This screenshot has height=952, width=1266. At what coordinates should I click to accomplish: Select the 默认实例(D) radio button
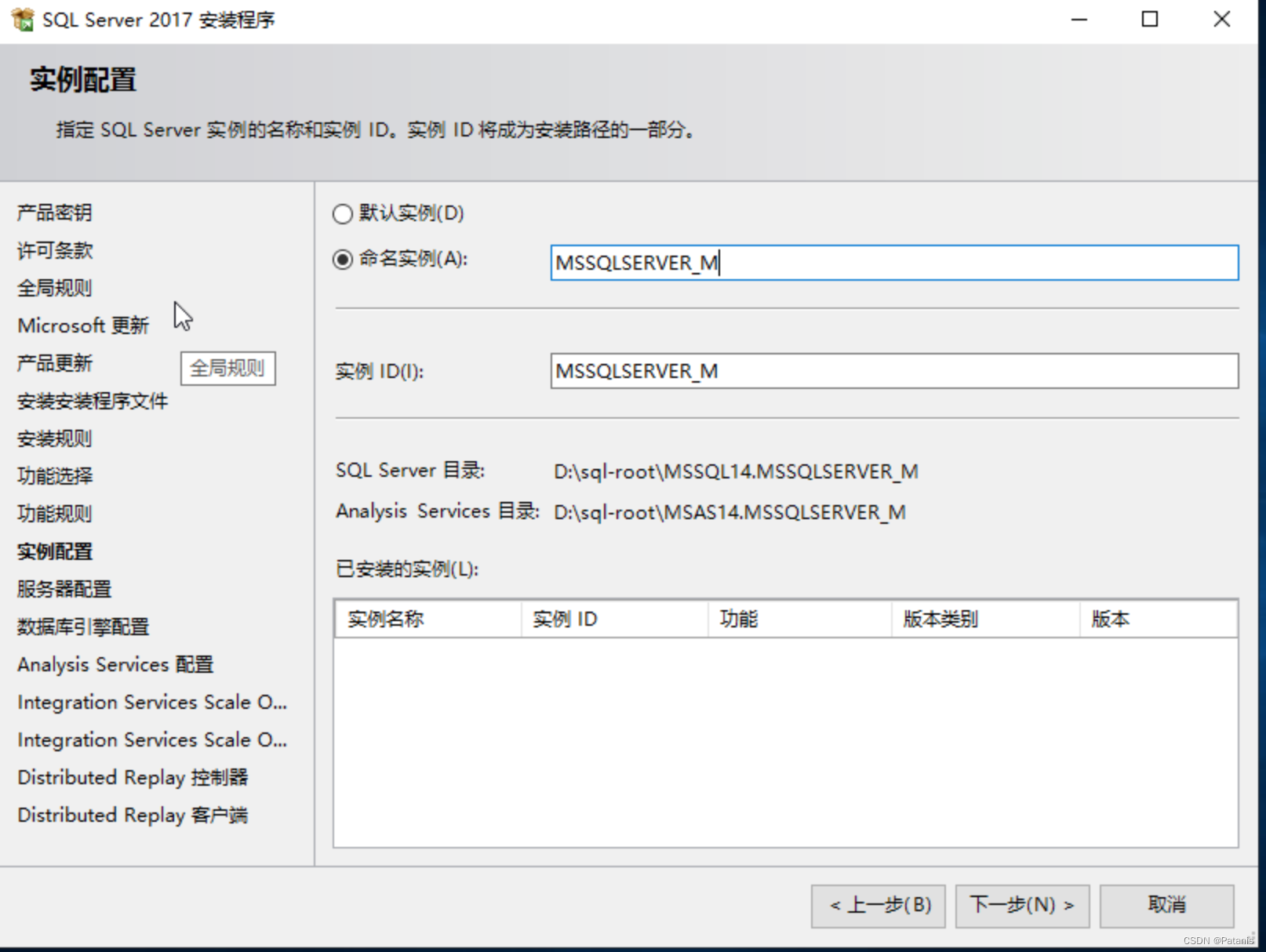(343, 213)
